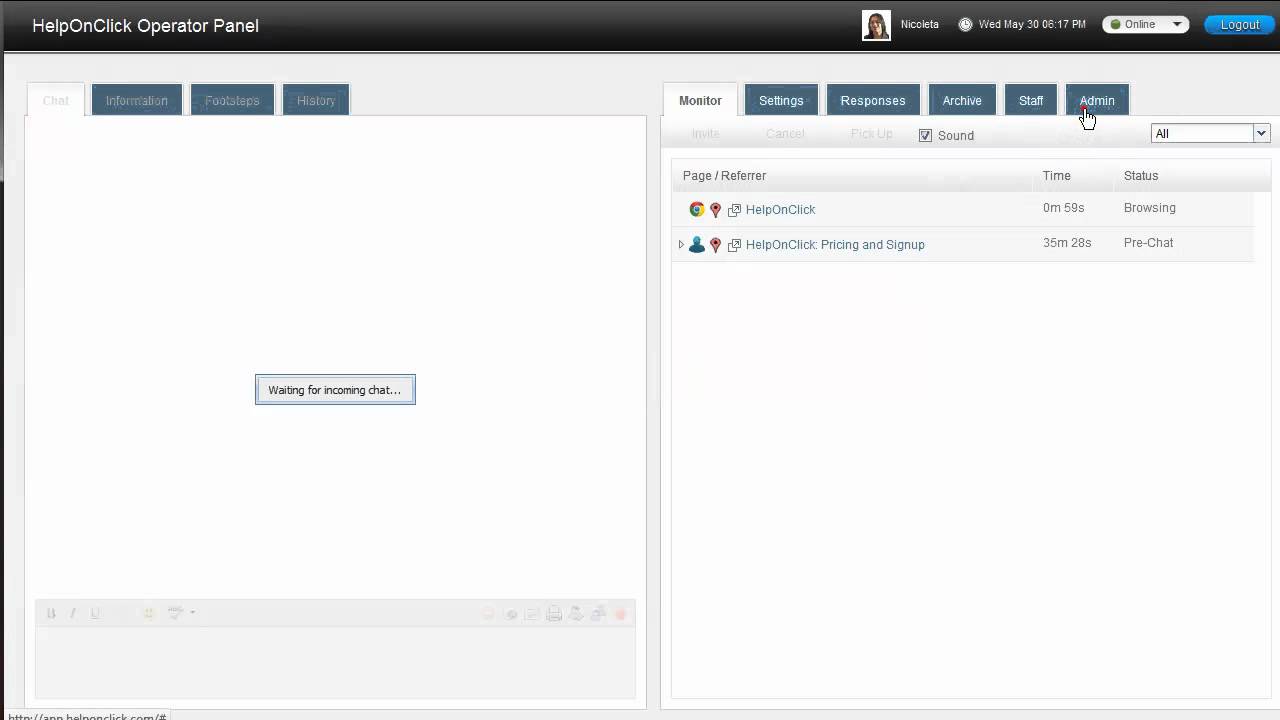Click the 0m 59s time value
Screen dimensions: 1280x720
point(1064,208)
